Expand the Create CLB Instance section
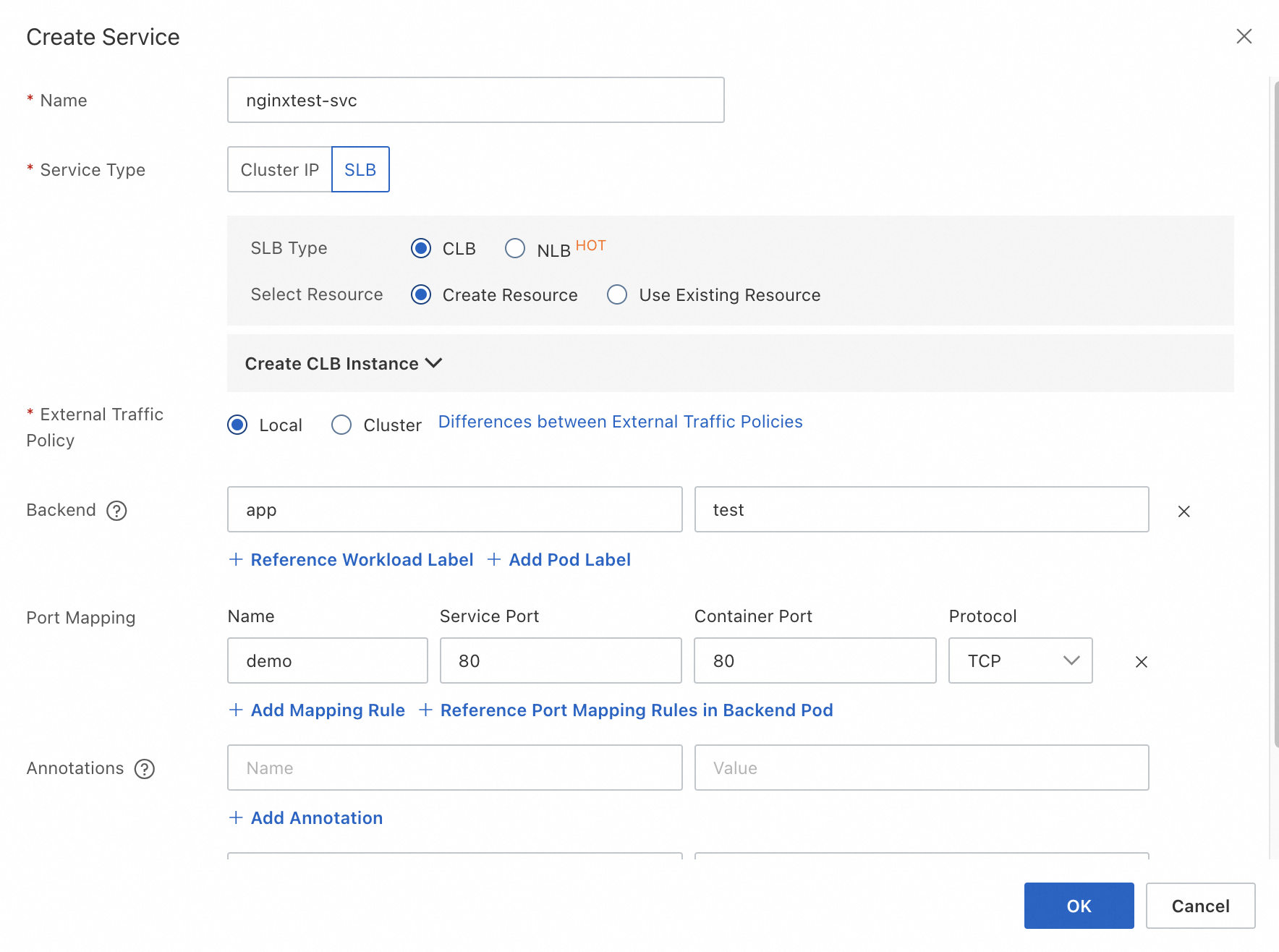 tap(344, 363)
